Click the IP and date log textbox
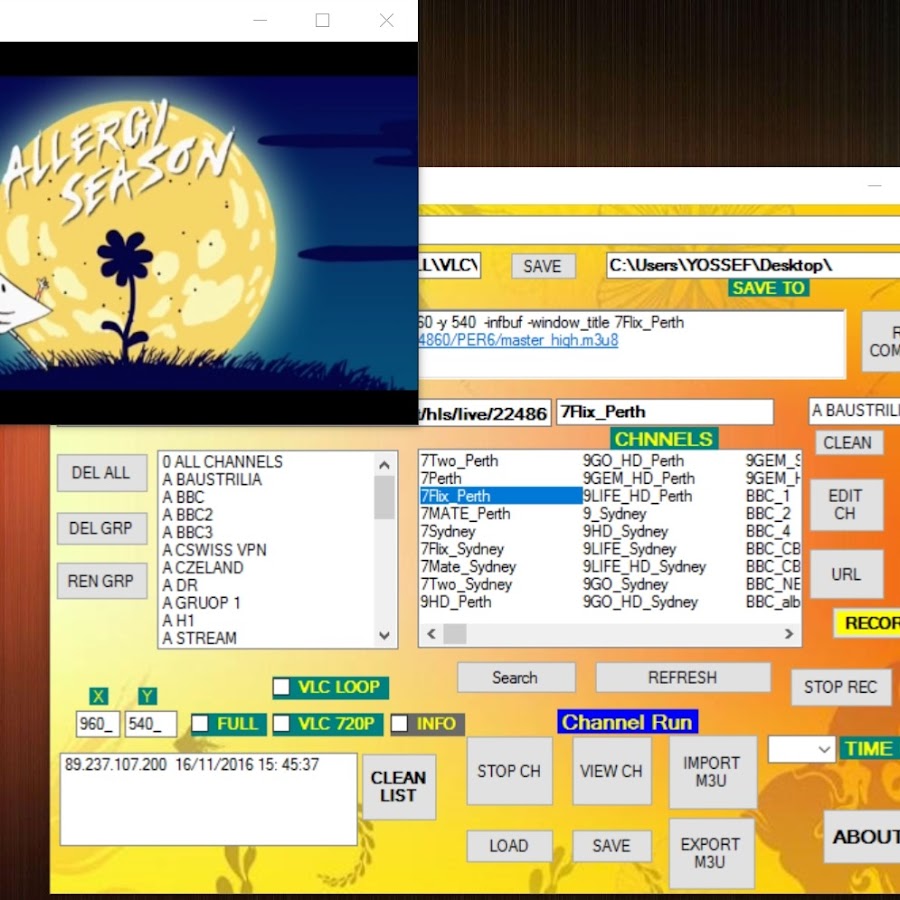The image size is (900, 900). [x=208, y=799]
